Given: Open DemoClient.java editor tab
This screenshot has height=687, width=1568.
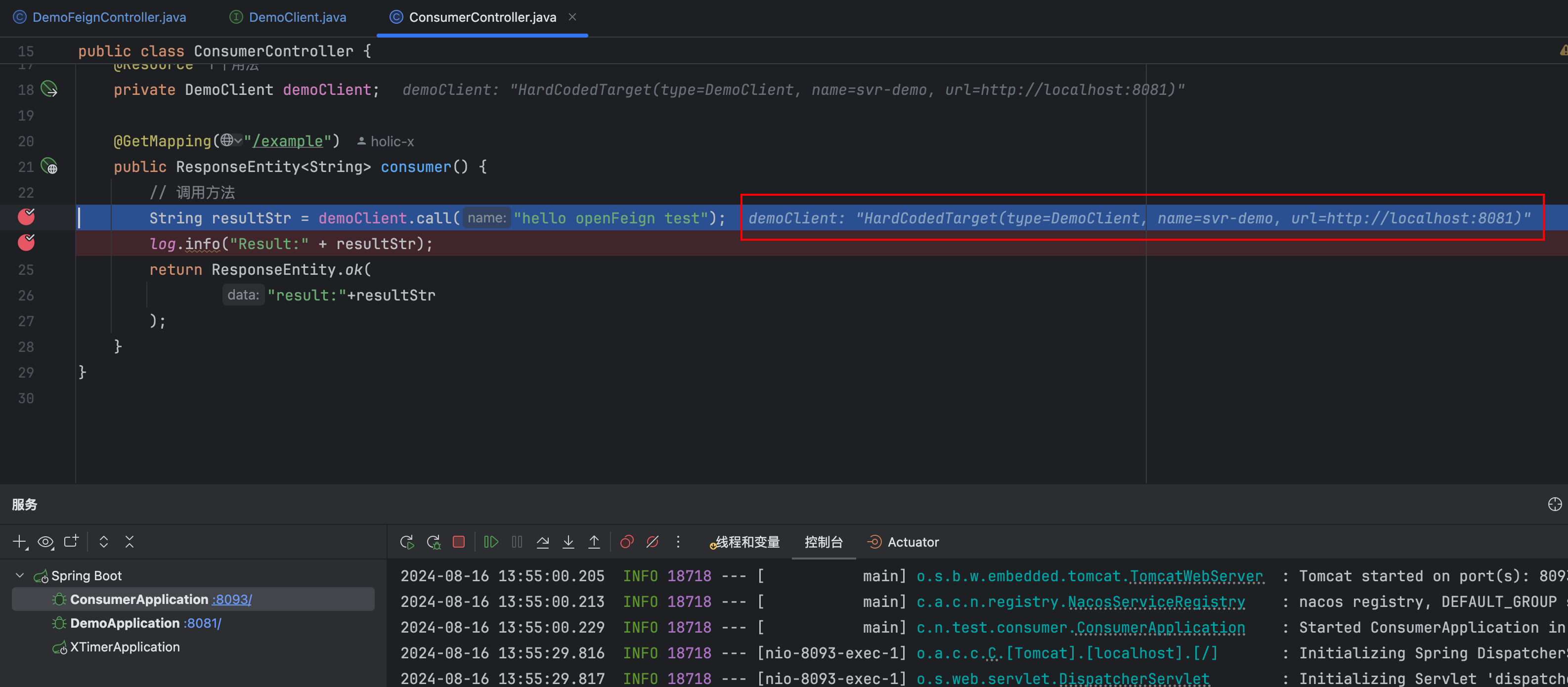Looking at the screenshot, I should point(288,17).
